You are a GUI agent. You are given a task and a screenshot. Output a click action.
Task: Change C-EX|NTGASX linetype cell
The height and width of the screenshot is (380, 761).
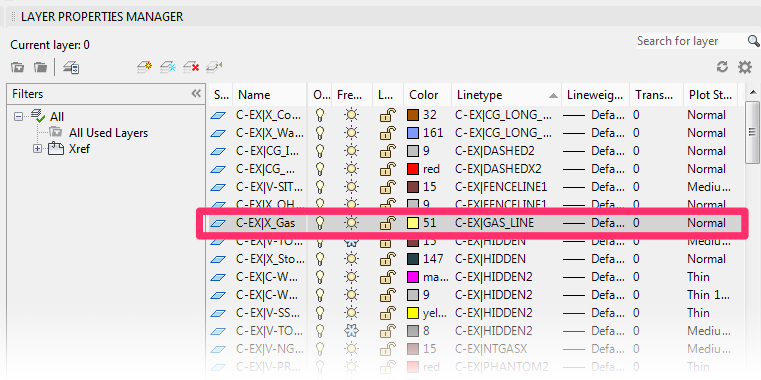491,348
